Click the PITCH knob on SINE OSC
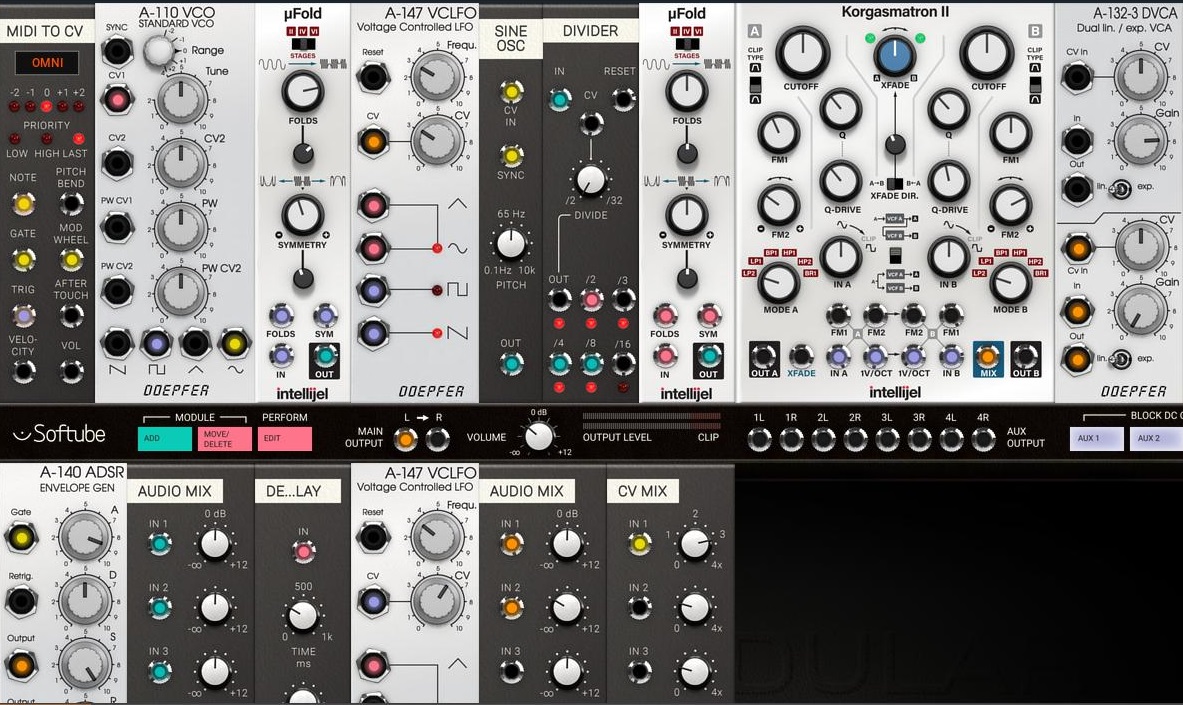The image size is (1183, 705). [x=511, y=245]
